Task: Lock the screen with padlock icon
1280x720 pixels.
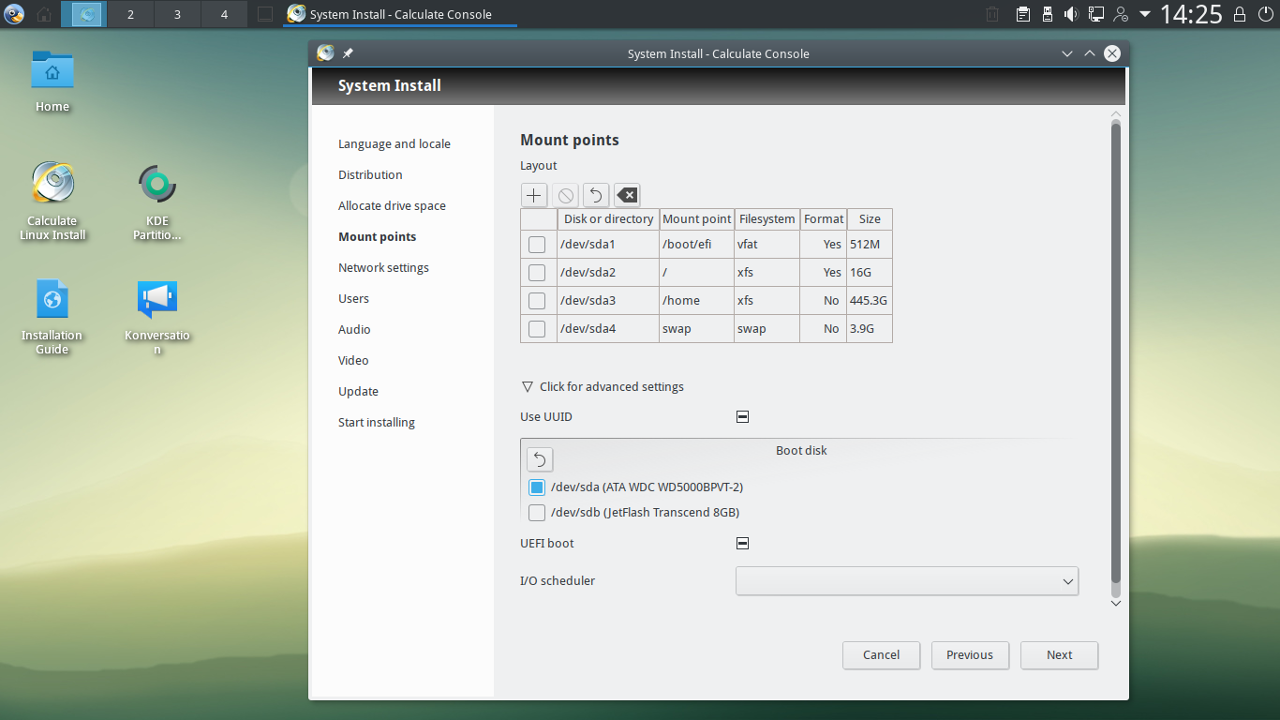Action: tap(1240, 14)
